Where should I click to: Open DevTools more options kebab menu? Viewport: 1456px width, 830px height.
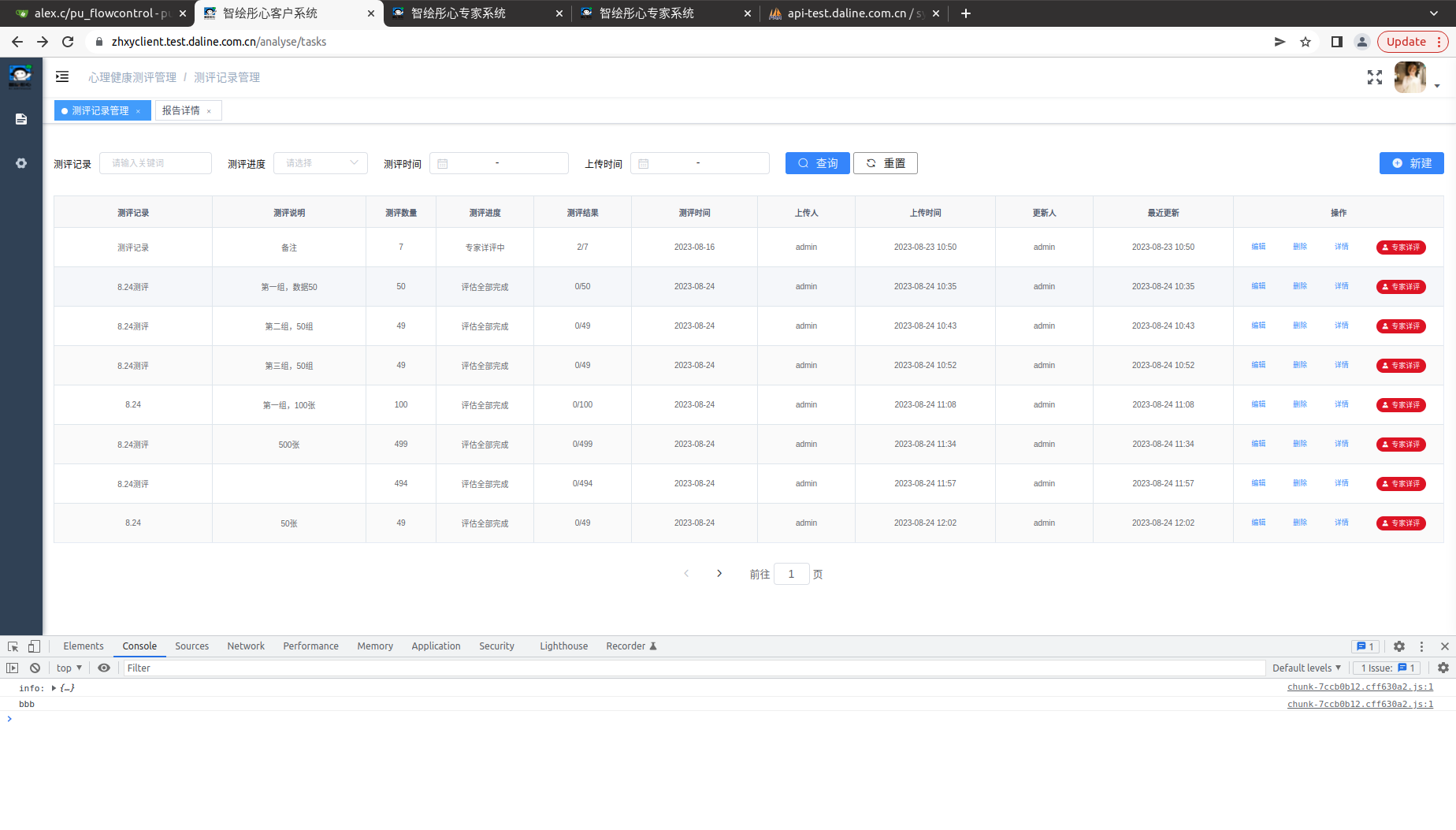click(1421, 646)
